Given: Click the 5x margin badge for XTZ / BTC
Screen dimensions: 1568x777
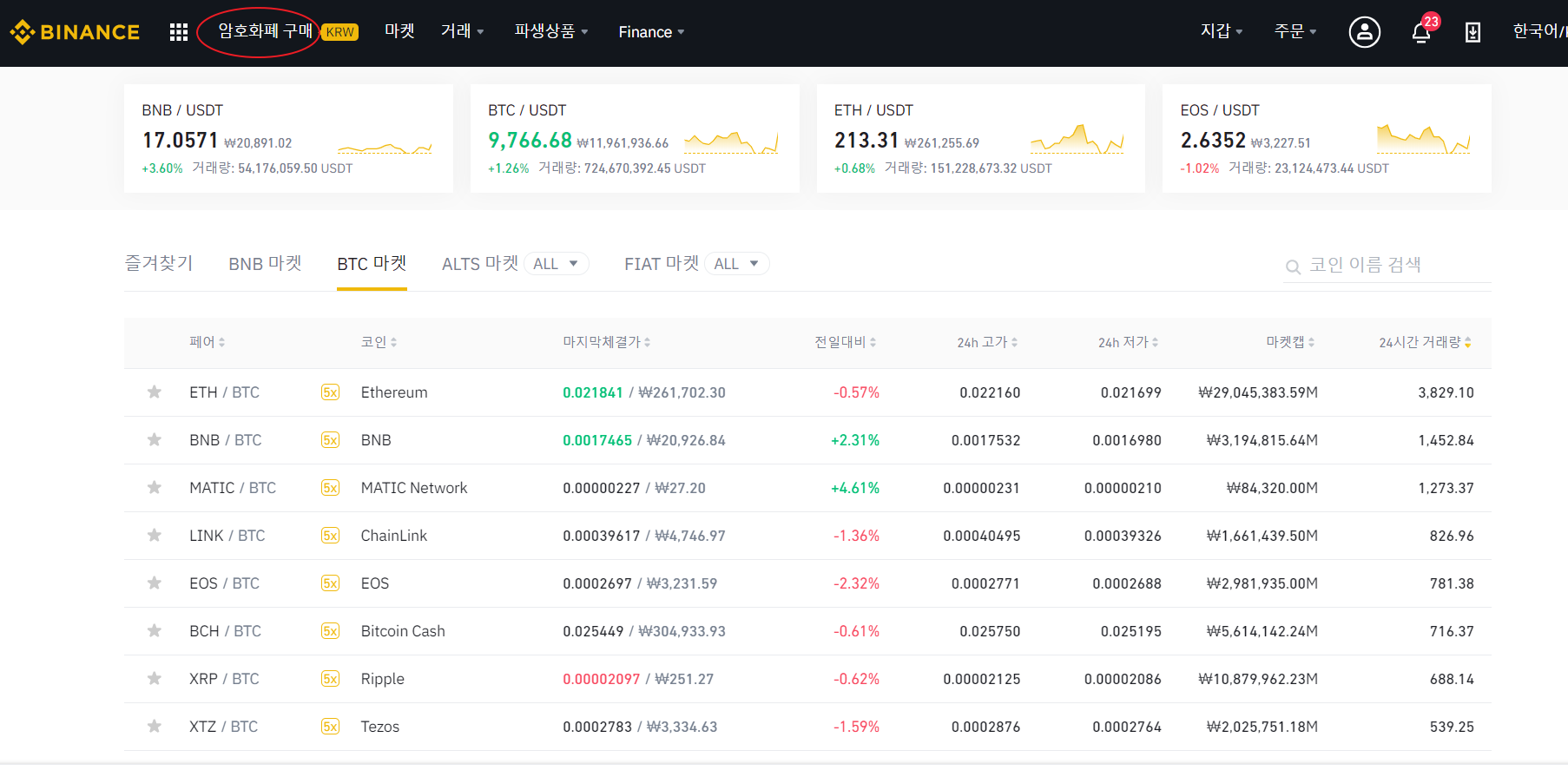Looking at the screenshot, I should [x=330, y=727].
